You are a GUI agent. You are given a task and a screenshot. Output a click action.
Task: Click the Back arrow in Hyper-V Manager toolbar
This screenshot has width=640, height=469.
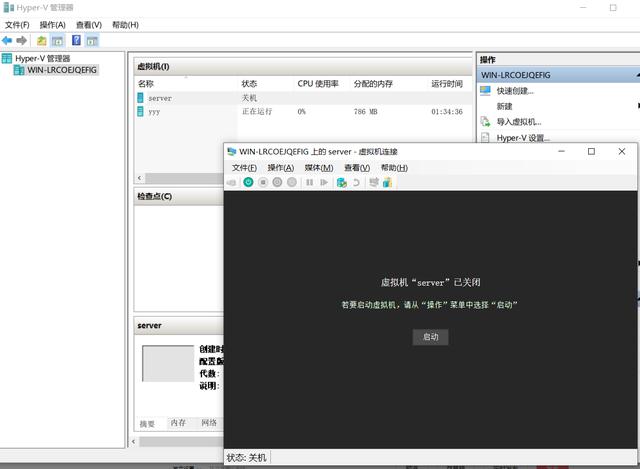pyautogui.click(x=7, y=41)
